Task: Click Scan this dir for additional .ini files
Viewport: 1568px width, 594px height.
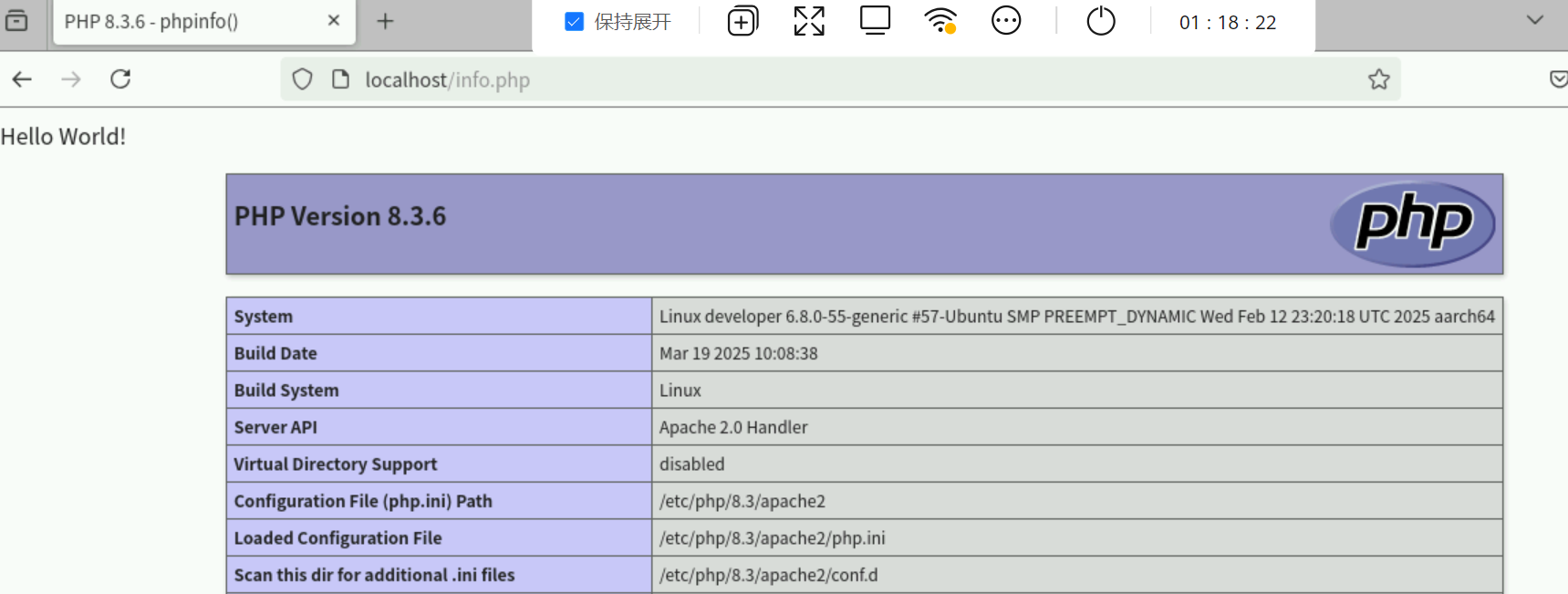Action: [x=374, y=575]
